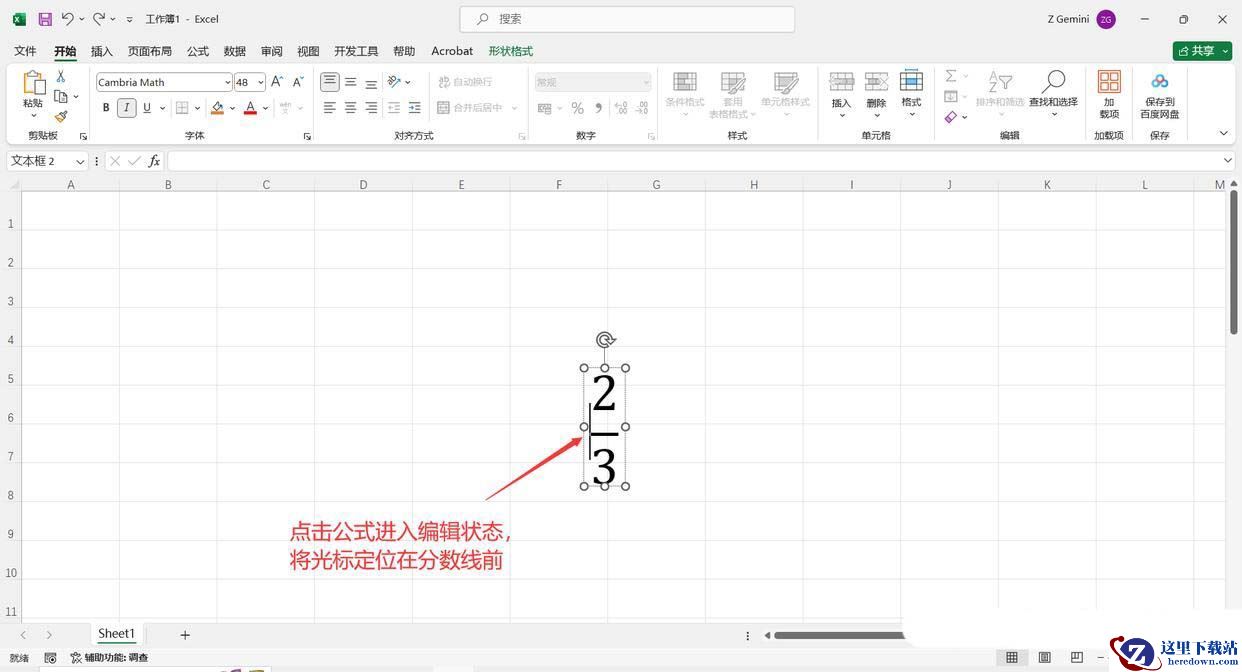
Task: Toggle middle vertical alignment
Action: click(351, 82)
